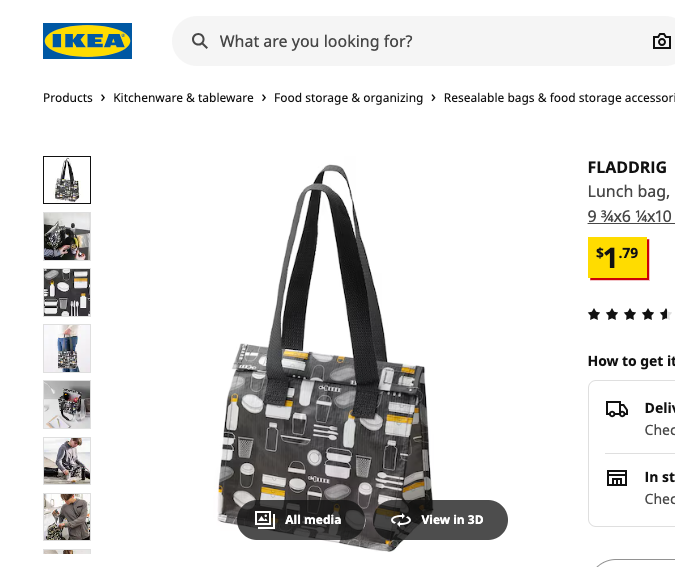Go to Products breadcrumb
The height and width of the screenshot is (567, 675).
coord(68,98)
